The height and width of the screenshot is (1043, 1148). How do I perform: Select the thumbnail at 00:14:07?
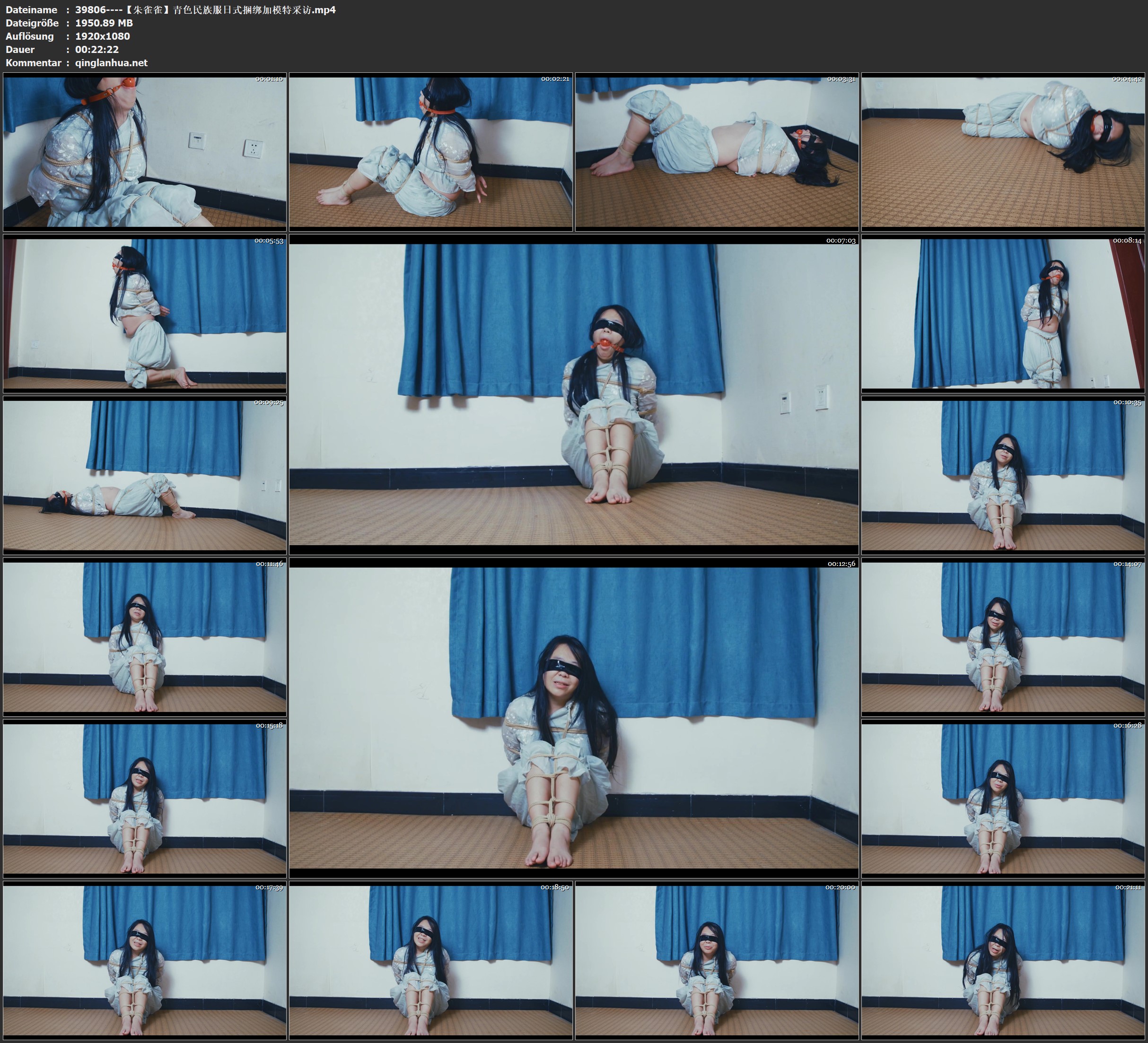tap(1003, 636)
